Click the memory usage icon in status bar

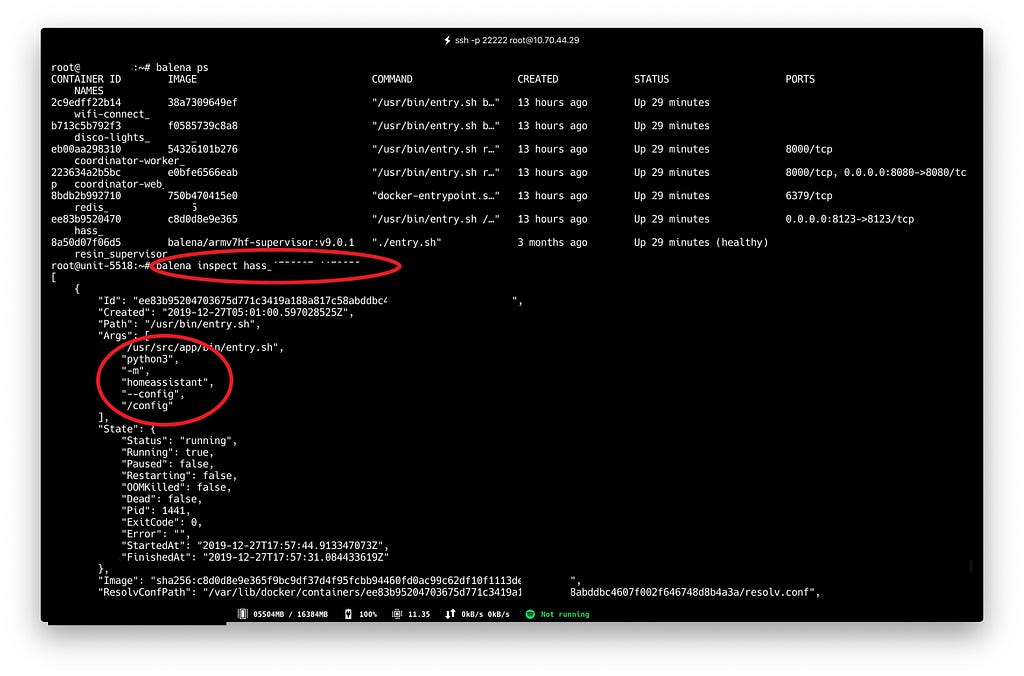pyautogui.click(x=242, y=614)
